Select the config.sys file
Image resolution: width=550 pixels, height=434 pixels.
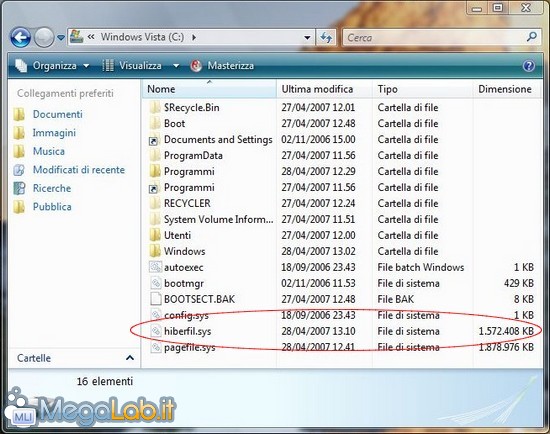click(186, 315)
